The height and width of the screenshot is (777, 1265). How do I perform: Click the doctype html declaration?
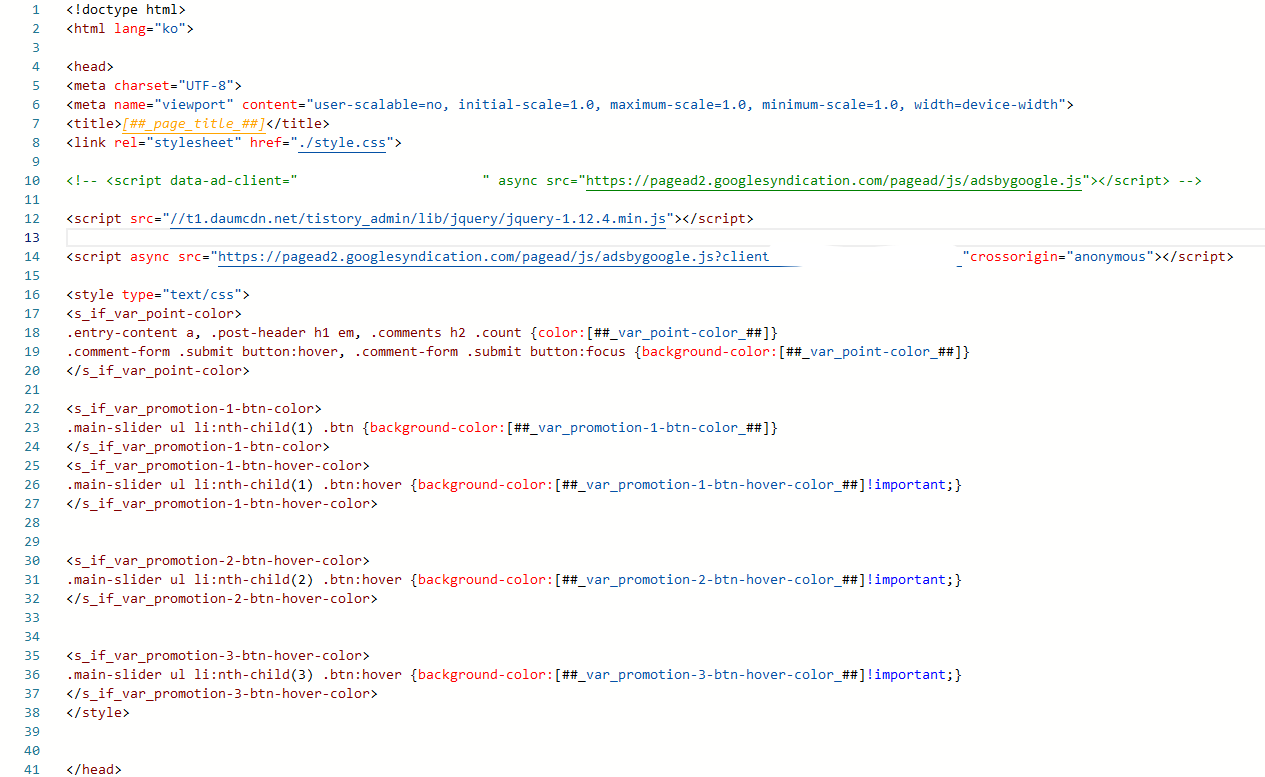126,9
